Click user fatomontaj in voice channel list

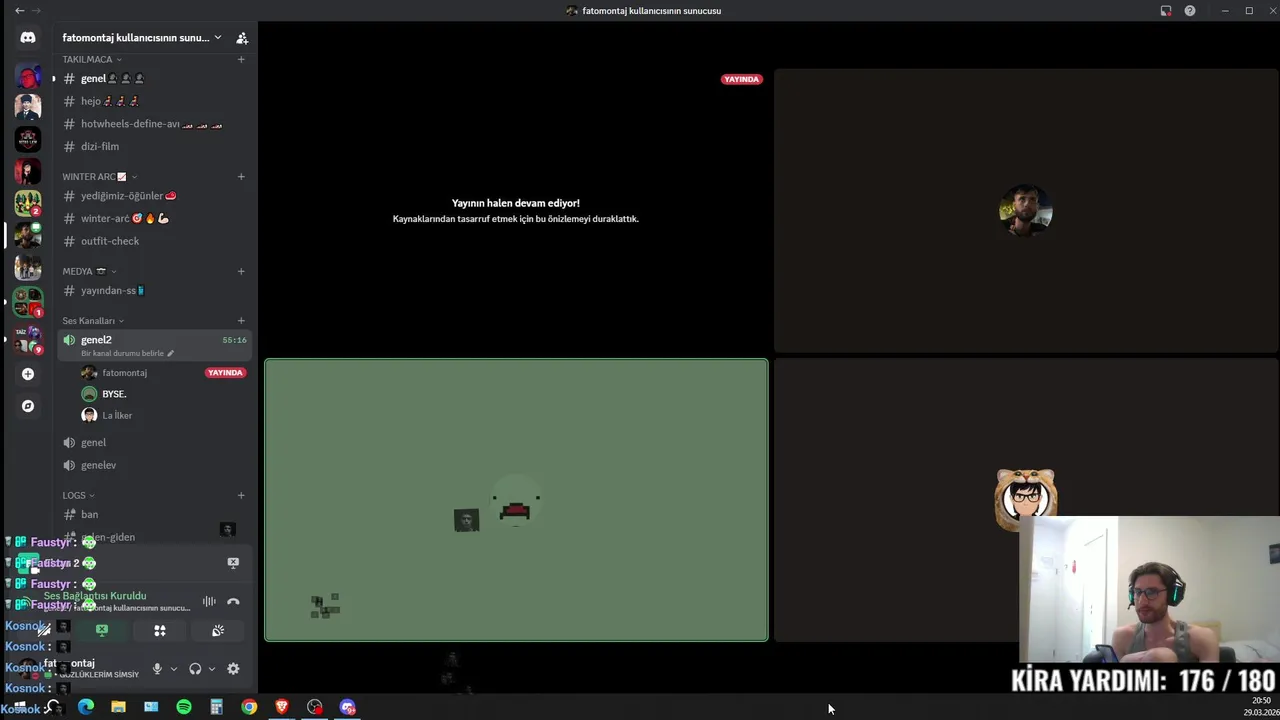pos(124,373)
